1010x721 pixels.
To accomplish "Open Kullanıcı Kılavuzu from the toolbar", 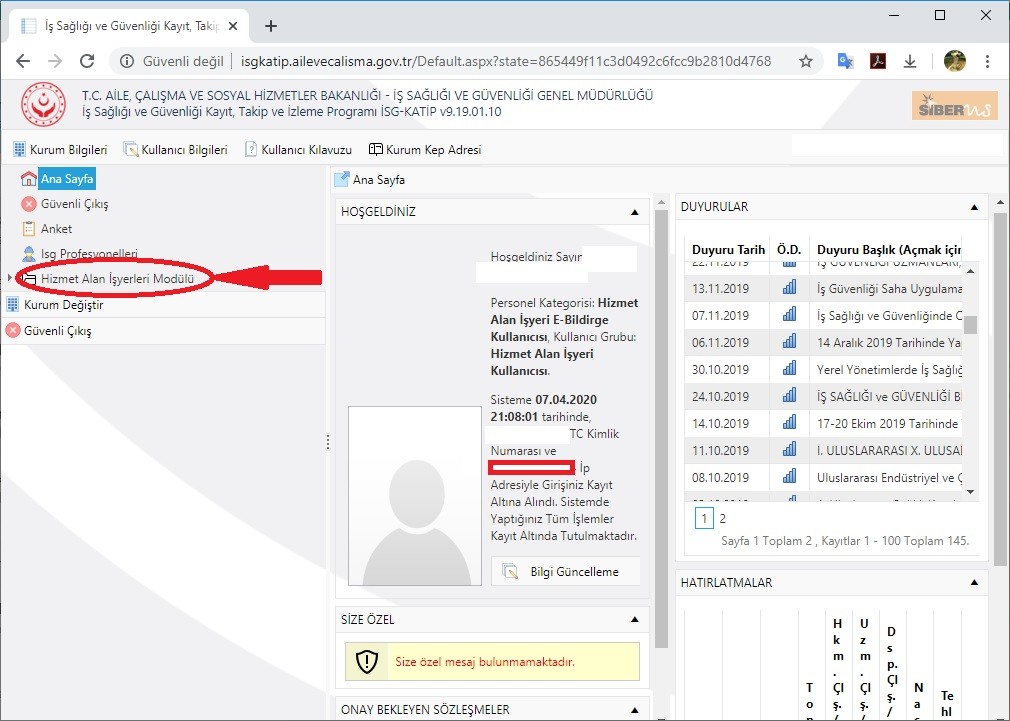I will point(298,149).
